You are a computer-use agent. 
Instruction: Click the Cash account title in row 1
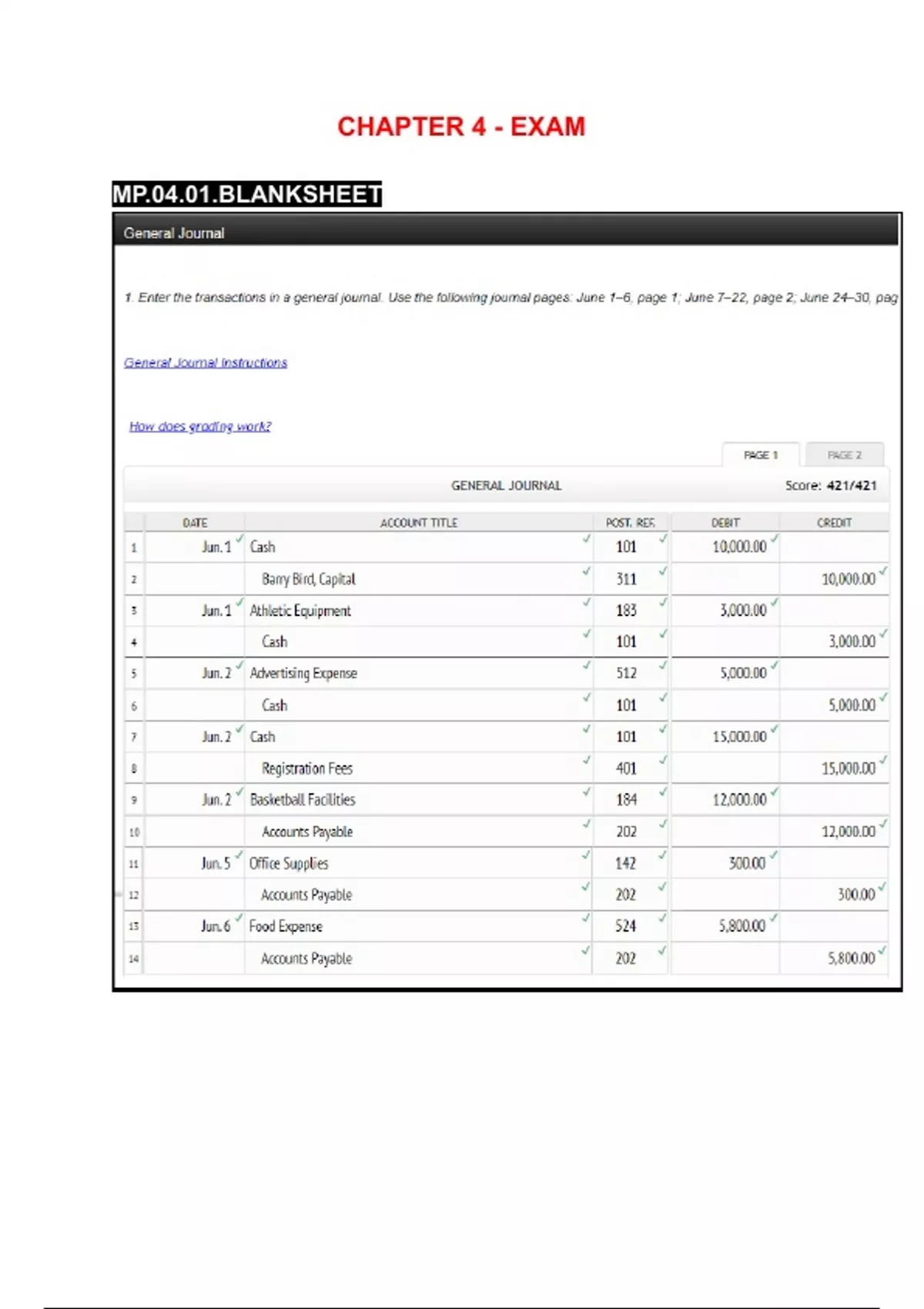(x=263, y=547)
